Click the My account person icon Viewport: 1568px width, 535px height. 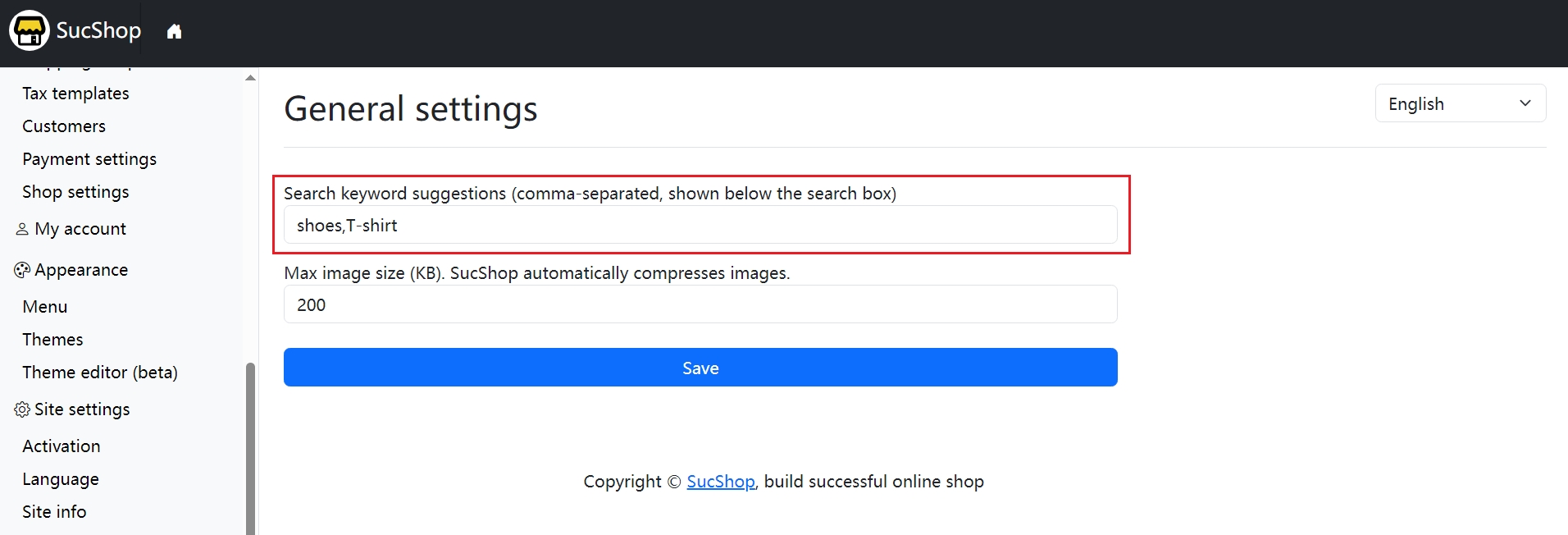[22, 229]
